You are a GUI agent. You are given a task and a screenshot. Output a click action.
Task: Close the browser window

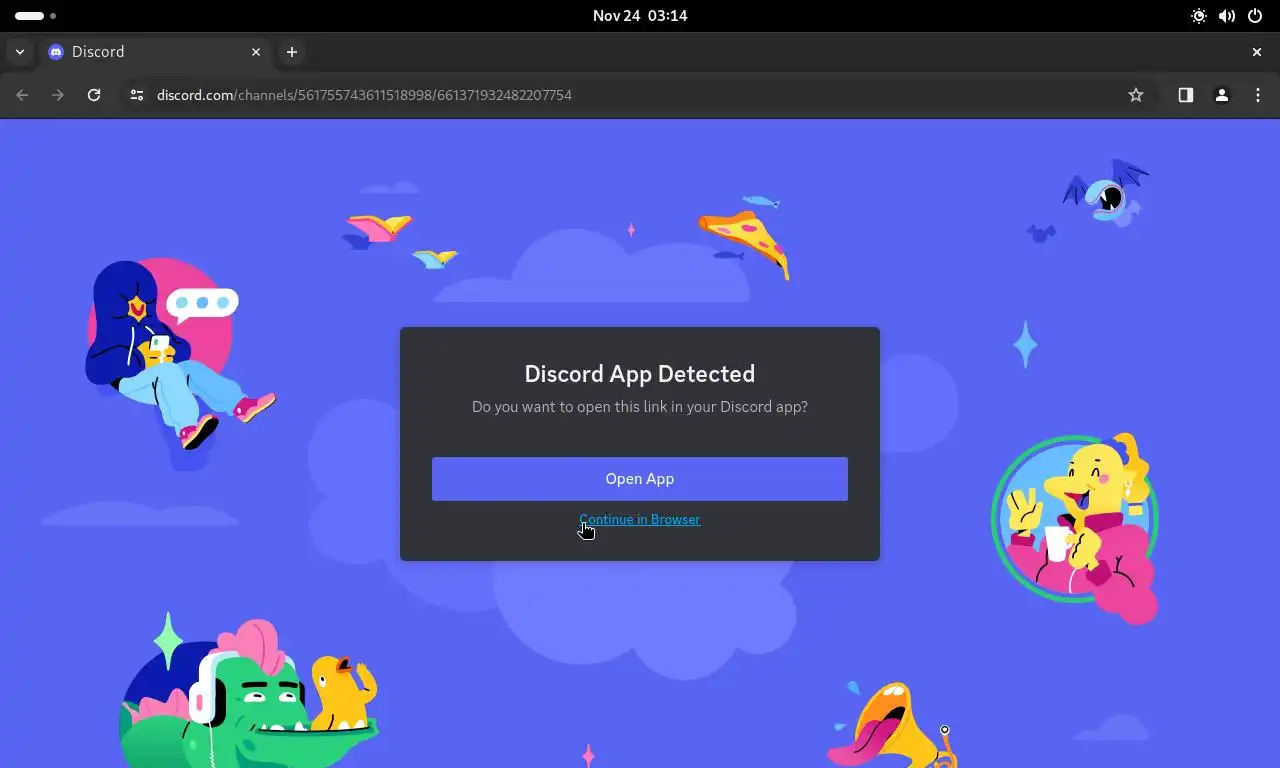(1257, 52)
